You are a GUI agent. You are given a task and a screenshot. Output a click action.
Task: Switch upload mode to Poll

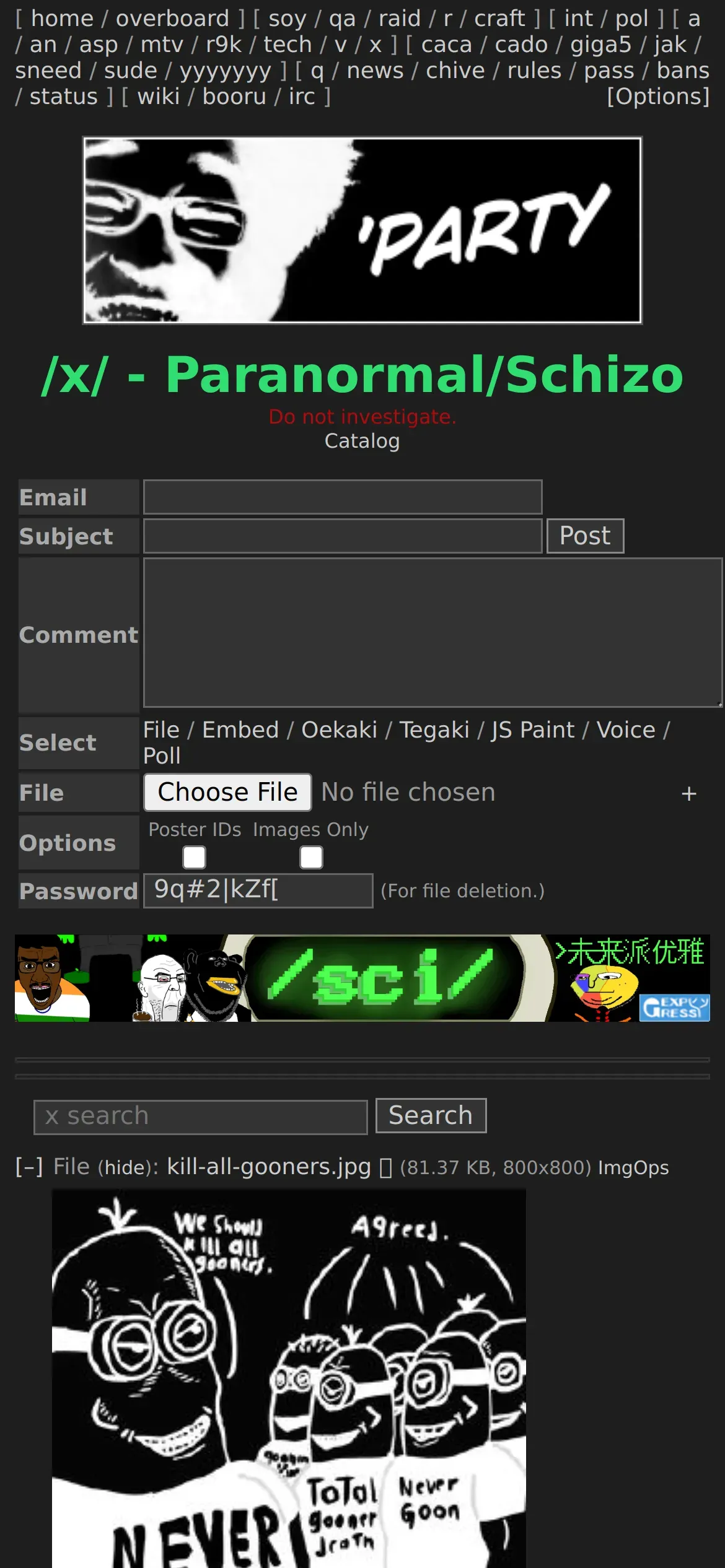point(162,756)
